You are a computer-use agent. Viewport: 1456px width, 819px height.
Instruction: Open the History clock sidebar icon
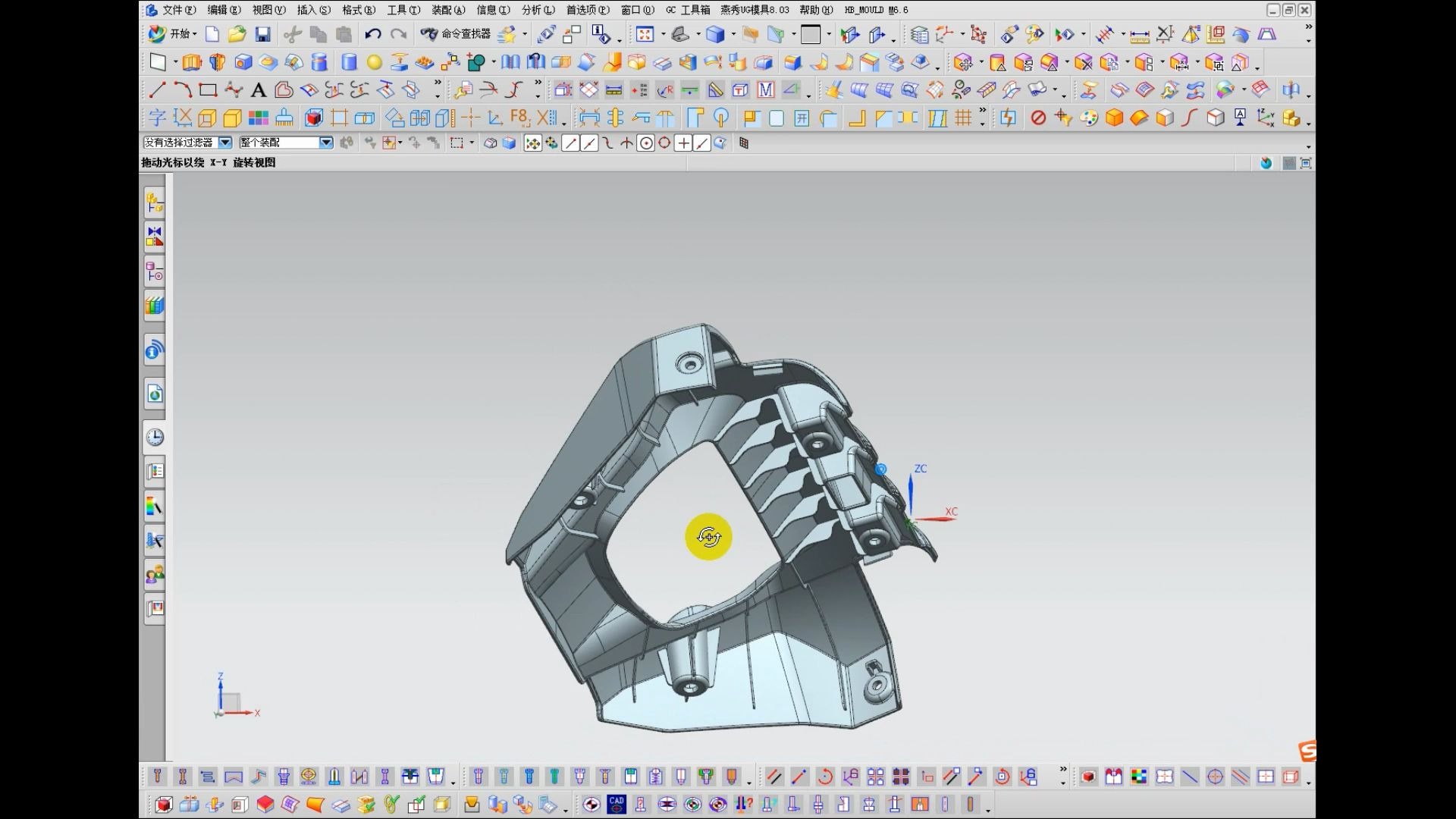155,438
